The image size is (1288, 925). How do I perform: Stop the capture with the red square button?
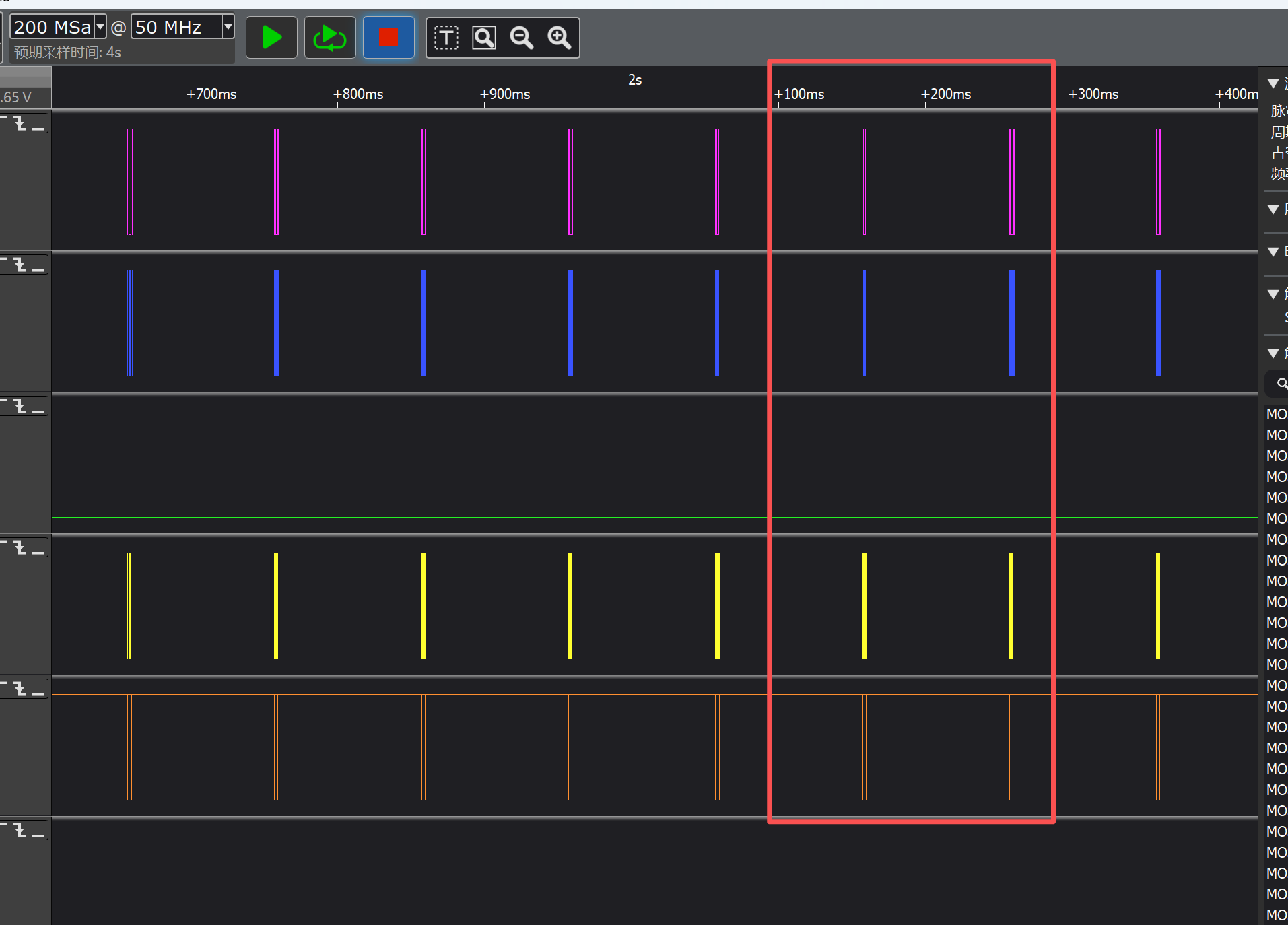[388, 38]
